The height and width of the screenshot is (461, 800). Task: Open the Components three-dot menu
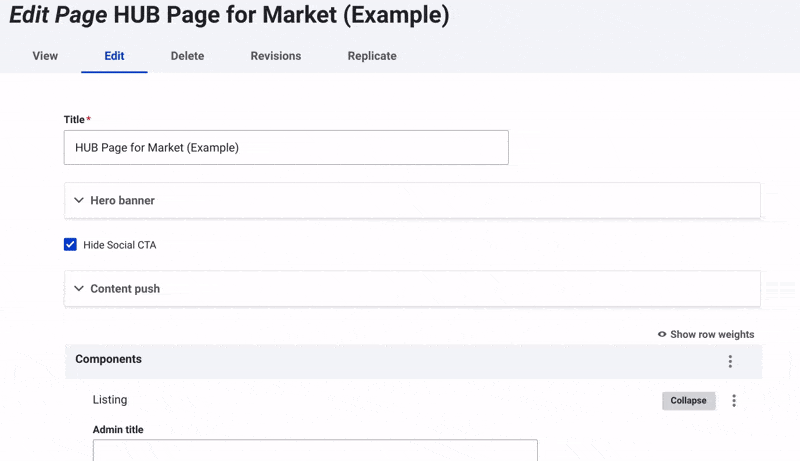tap(730, 362)
